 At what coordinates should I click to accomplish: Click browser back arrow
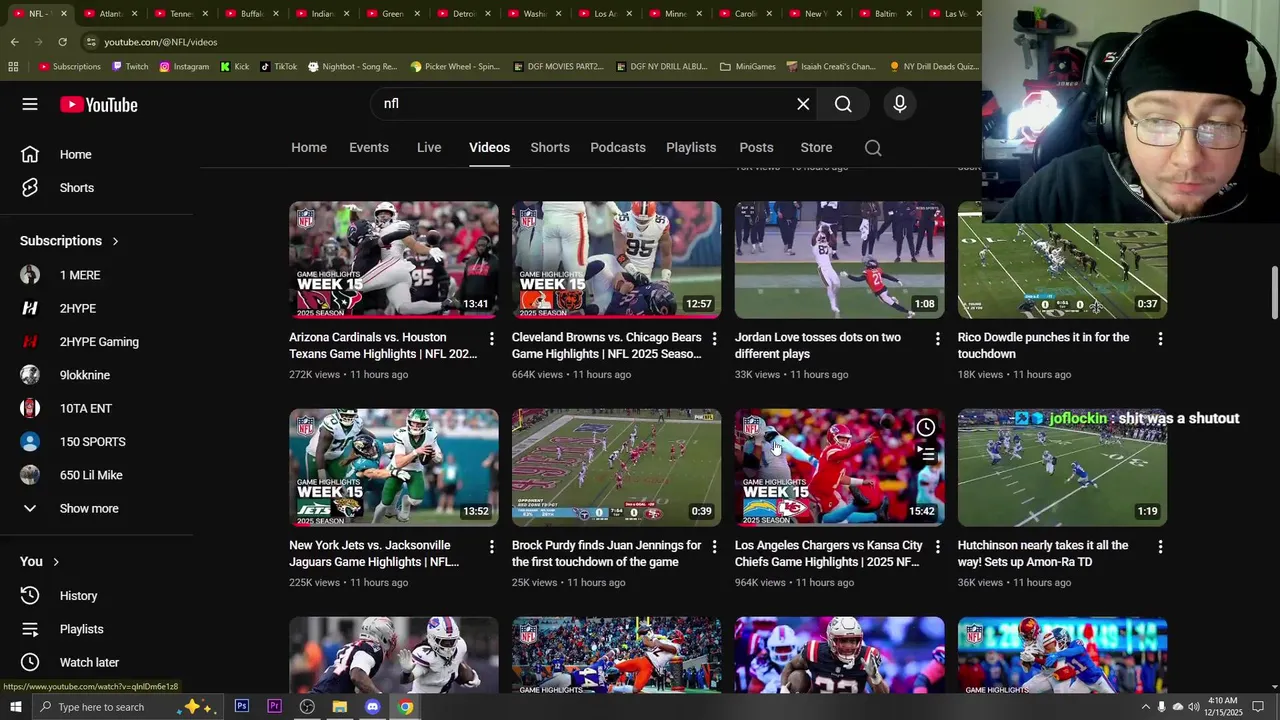pos(14,42)
